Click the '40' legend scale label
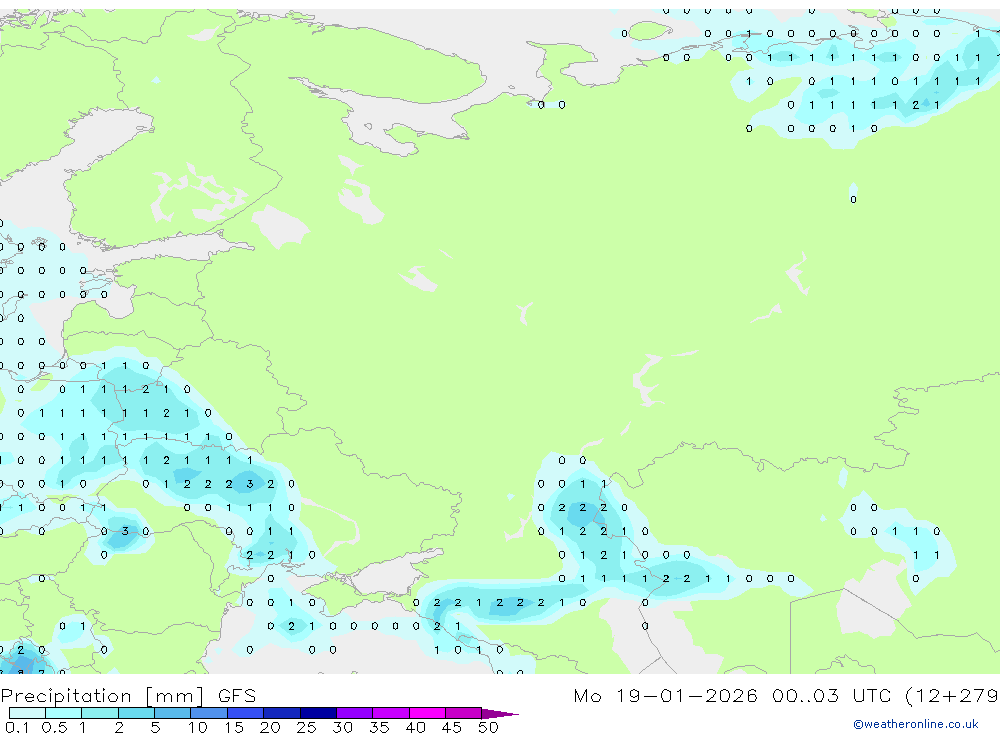This screenshot has height=733, width=1000. (x=415, y=727)
